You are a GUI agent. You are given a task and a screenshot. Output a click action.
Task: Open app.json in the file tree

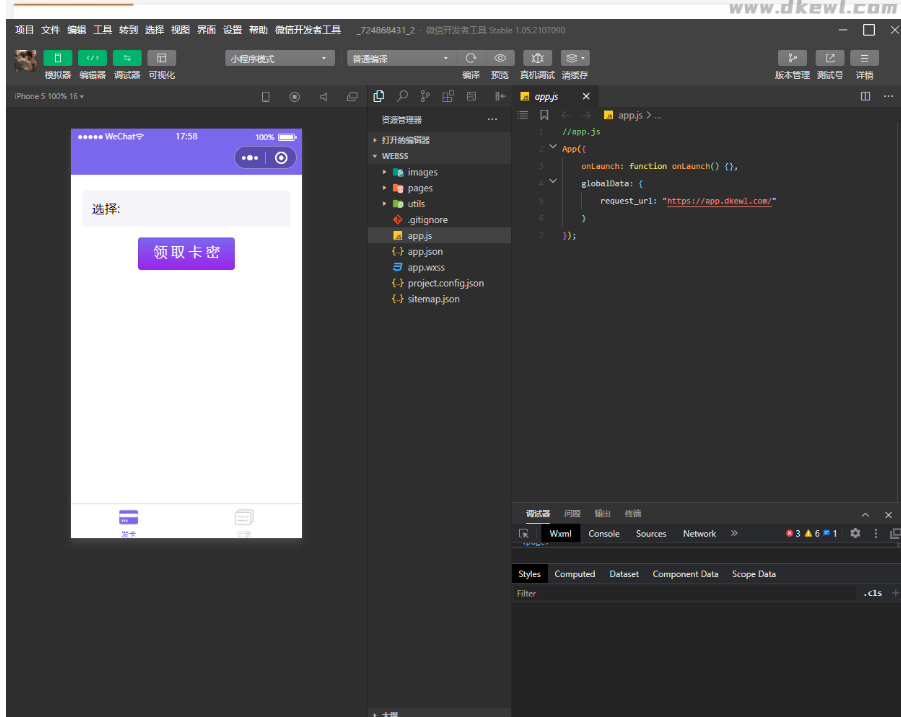click(x=424, y=252)
